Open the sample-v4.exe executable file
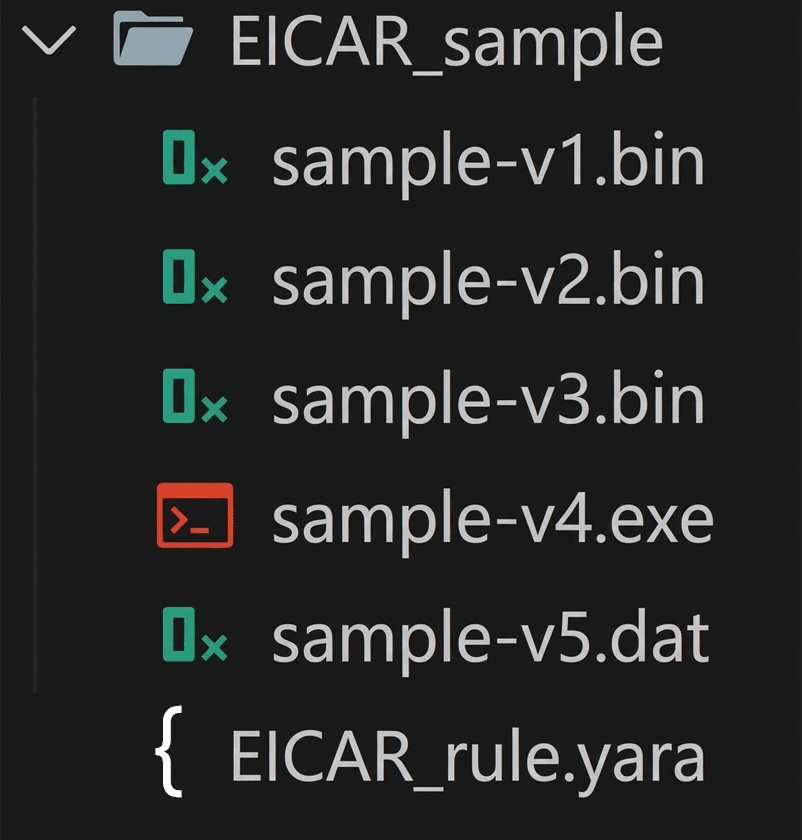 click(492, 518)
